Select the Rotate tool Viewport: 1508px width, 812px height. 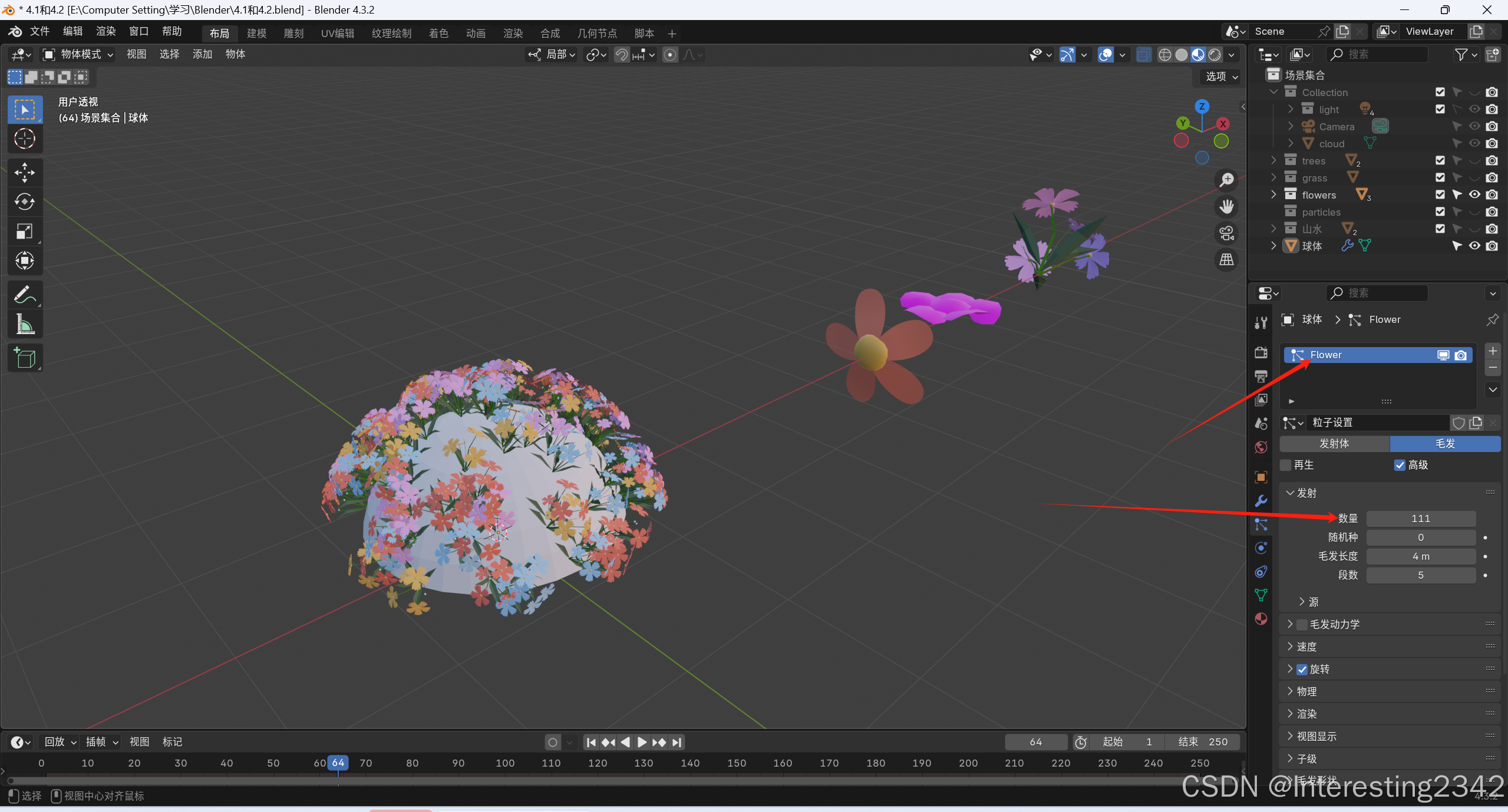pos(25,202)
